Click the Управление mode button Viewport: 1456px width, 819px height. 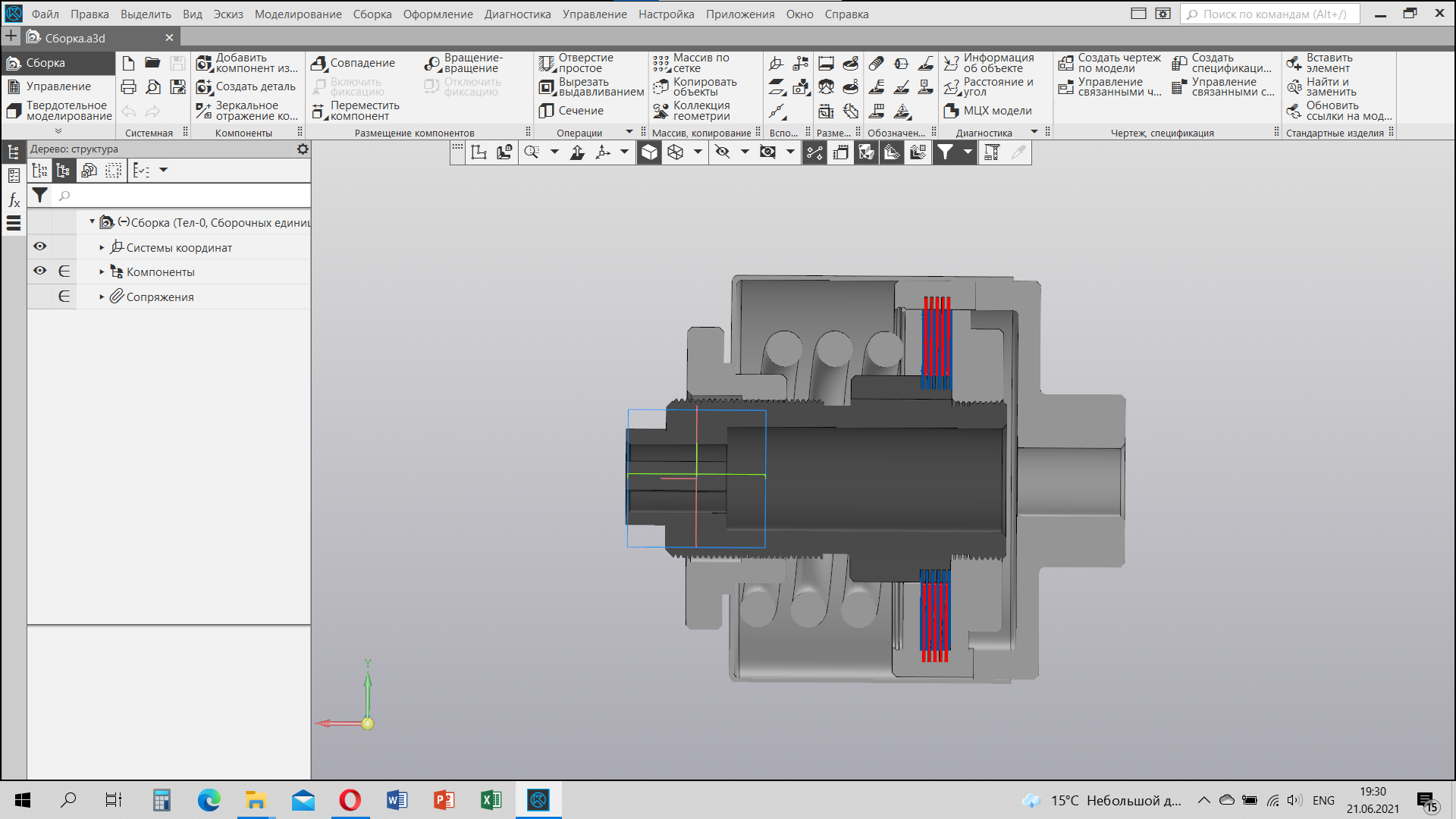(58, 86)
